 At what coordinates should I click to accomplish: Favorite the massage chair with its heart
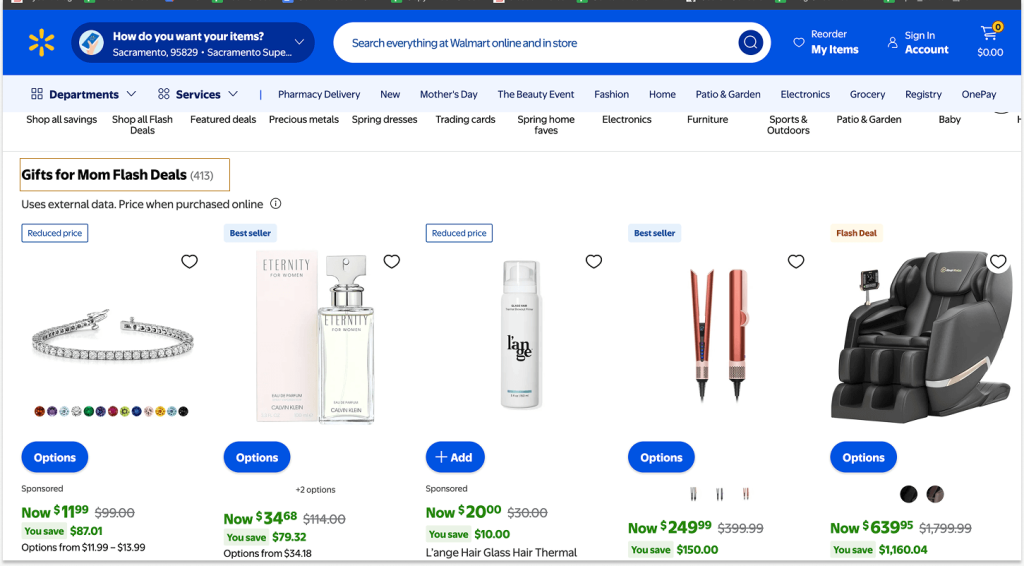point(998,262)
